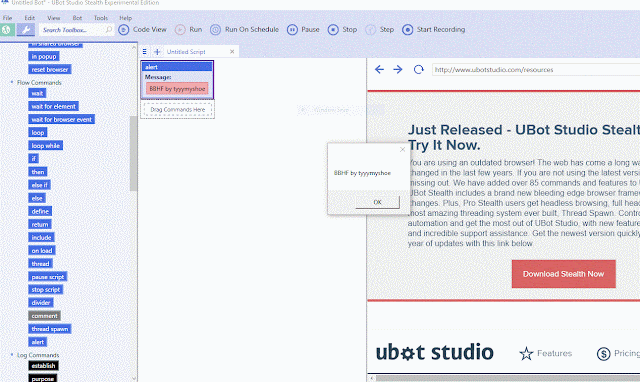
Task: Click the Run script icon
Action: tap(180, 30)
